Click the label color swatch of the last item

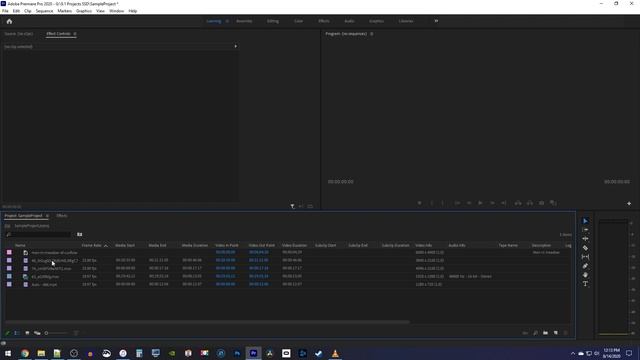tap(9, 284)
